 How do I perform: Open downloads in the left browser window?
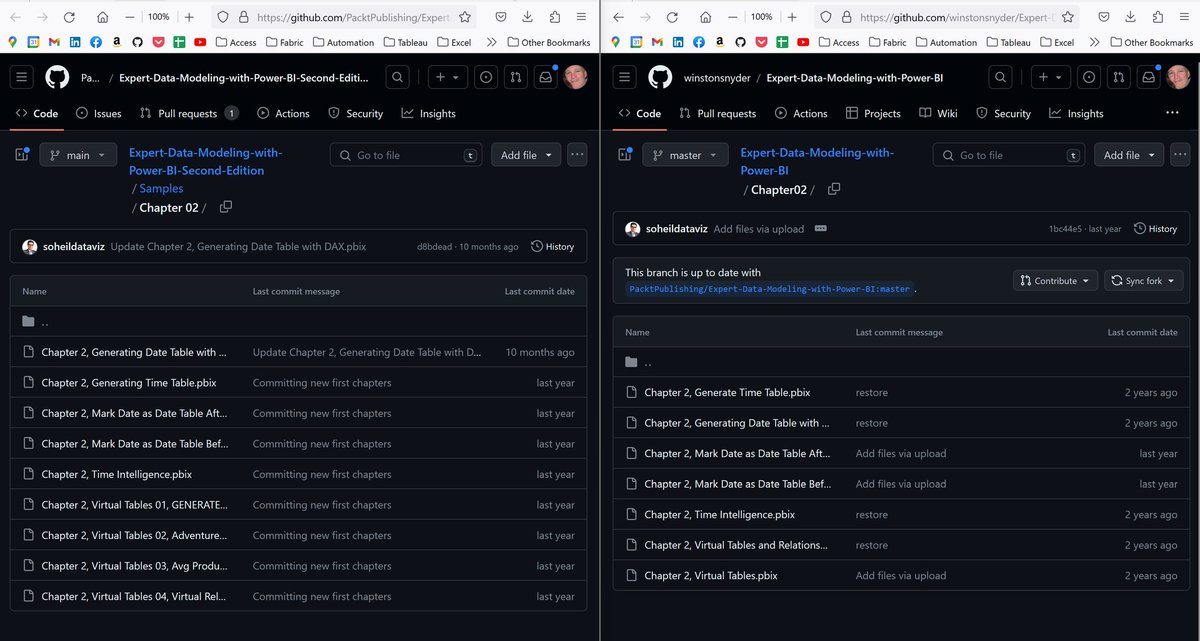[527, 17]
